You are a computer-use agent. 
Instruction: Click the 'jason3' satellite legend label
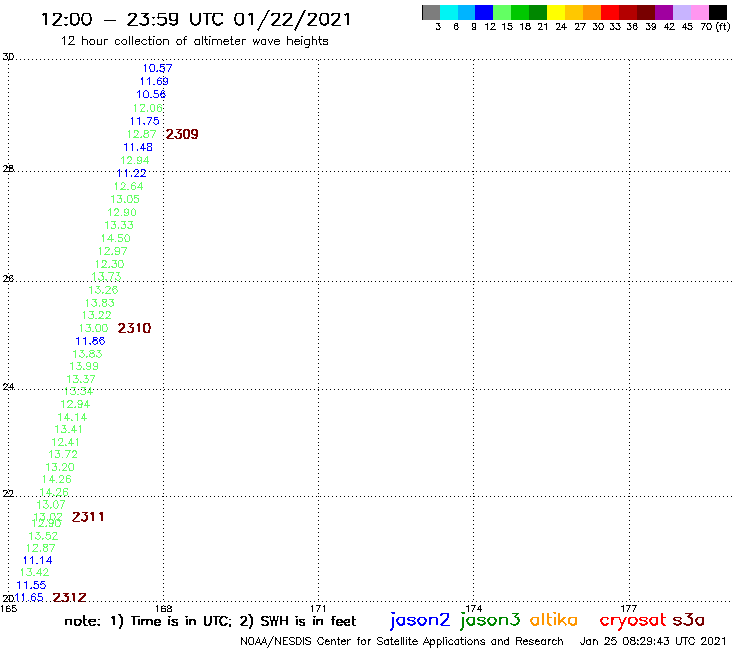tap(490, 620)
